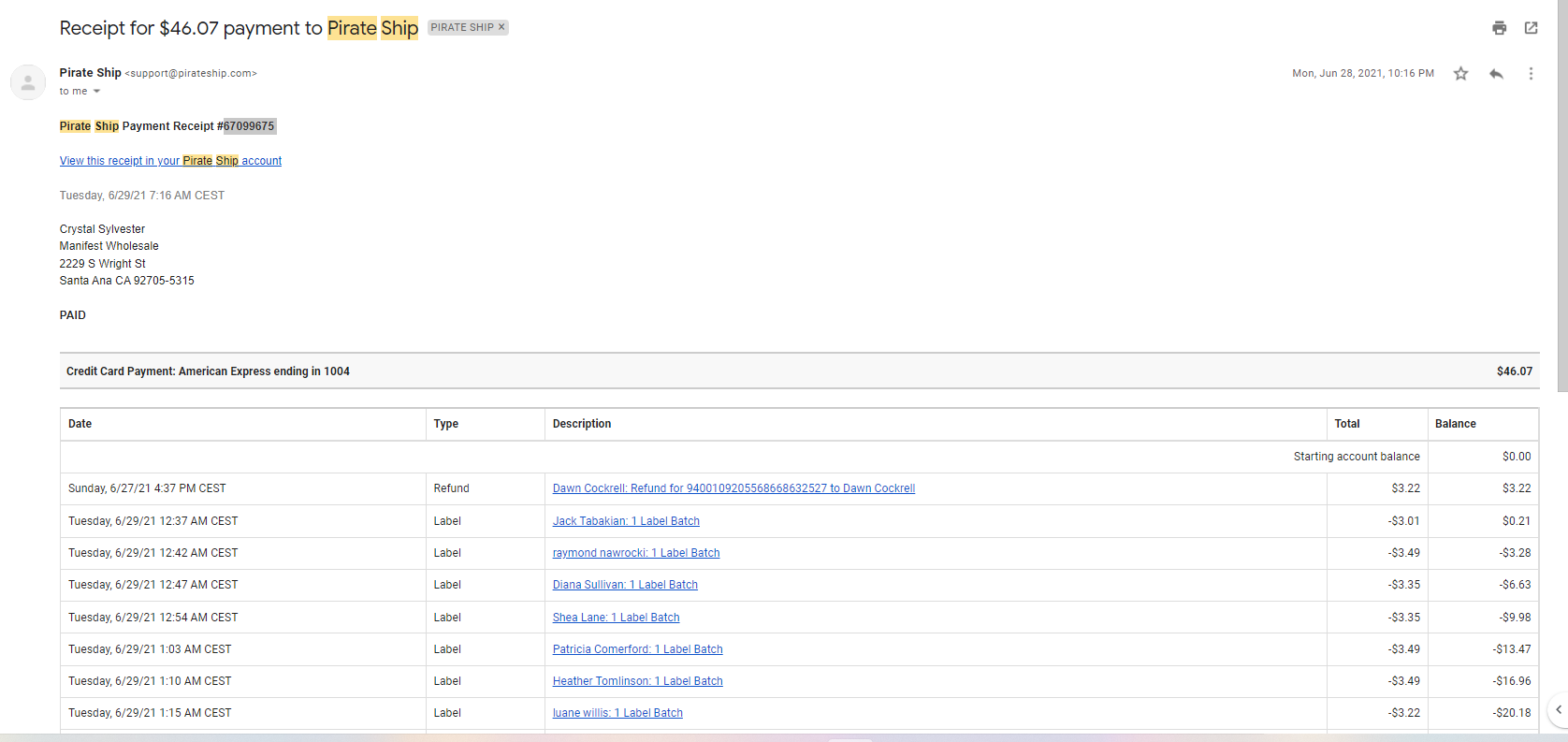
Task: Click the 'PAID' status text
Action: (73, 315)
